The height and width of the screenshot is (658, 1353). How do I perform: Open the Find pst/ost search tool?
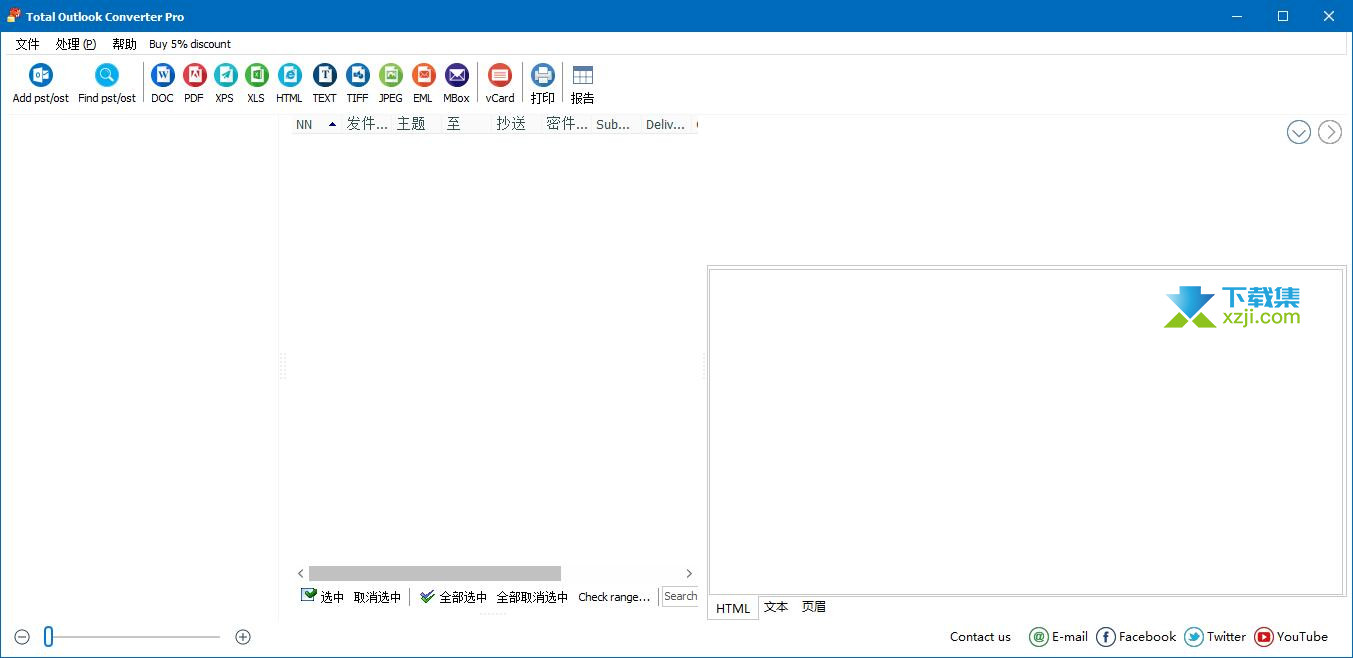[107, 83]
